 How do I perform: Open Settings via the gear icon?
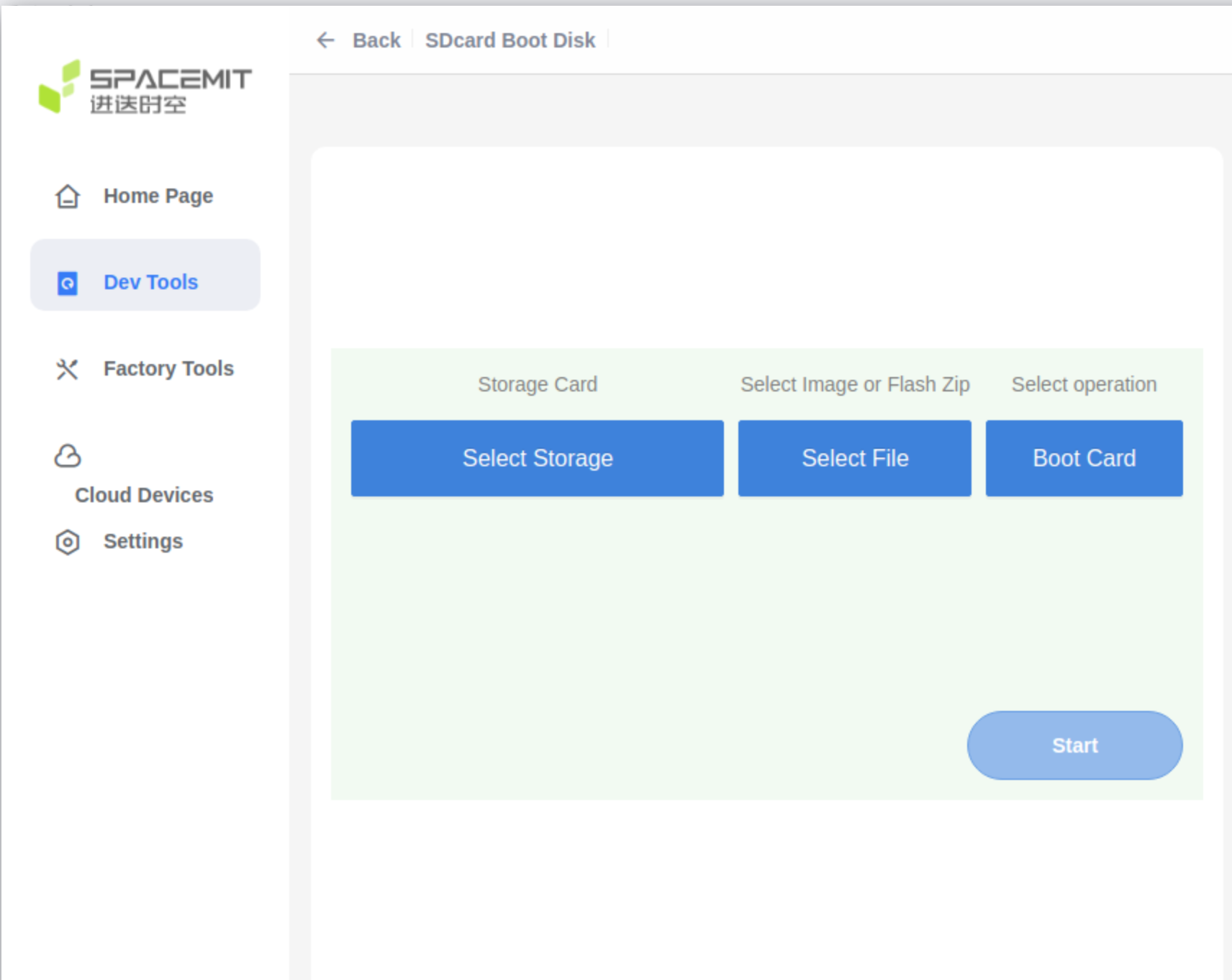(x=67, y=542)
